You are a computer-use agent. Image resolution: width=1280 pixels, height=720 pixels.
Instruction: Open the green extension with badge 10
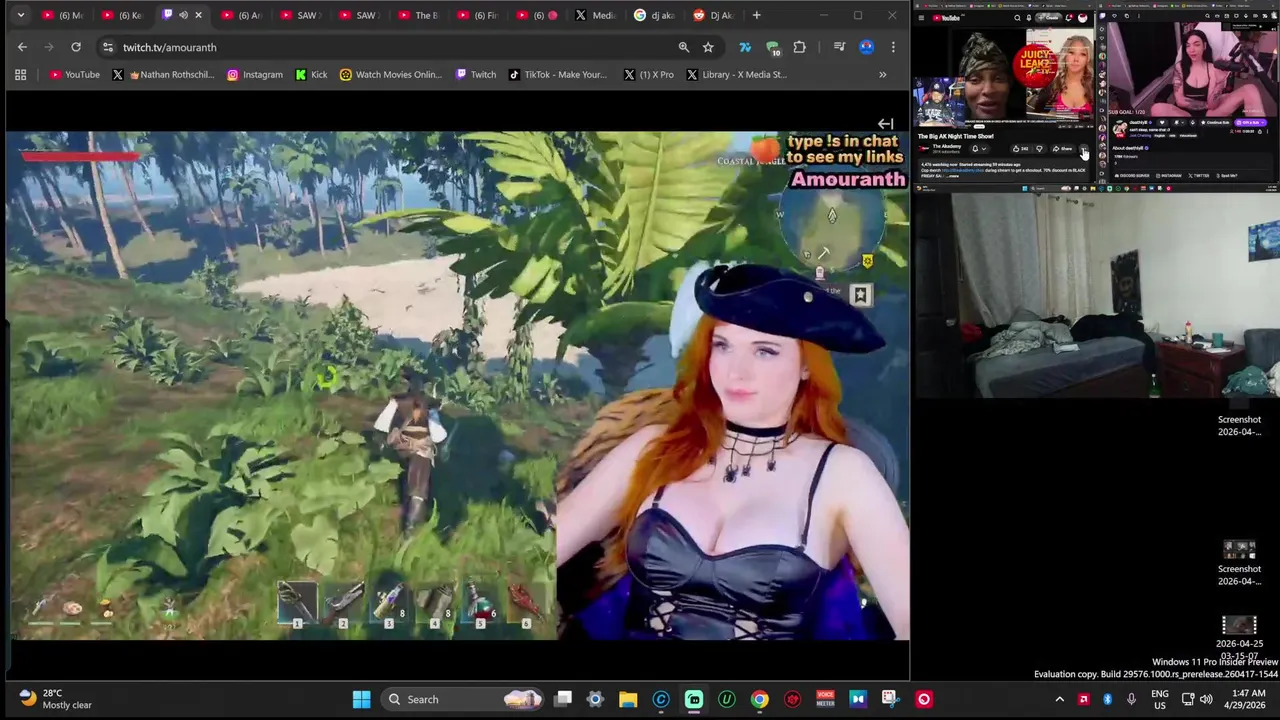tap(772, 47)
